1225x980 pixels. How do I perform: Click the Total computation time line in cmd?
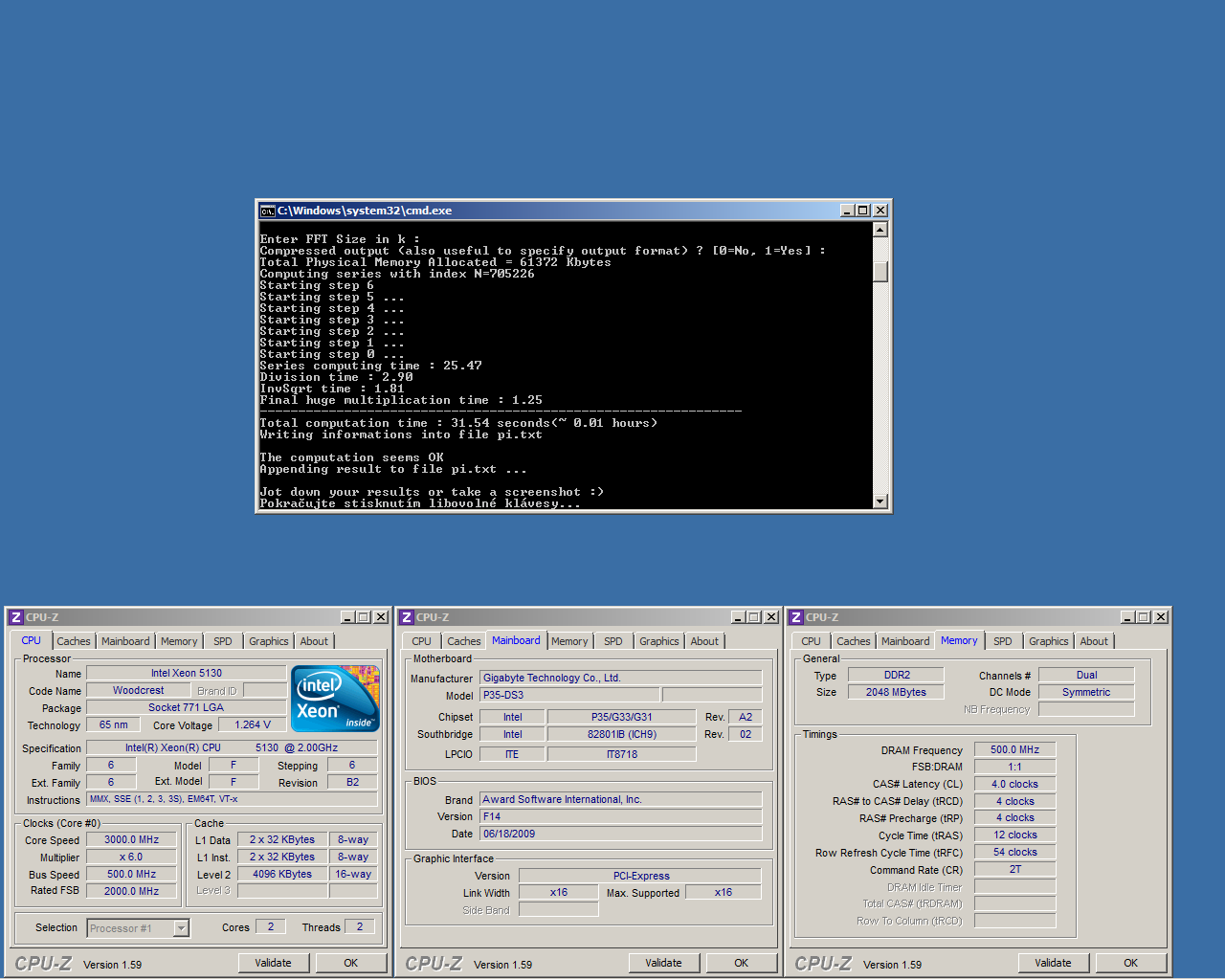[x=458, y=423]
